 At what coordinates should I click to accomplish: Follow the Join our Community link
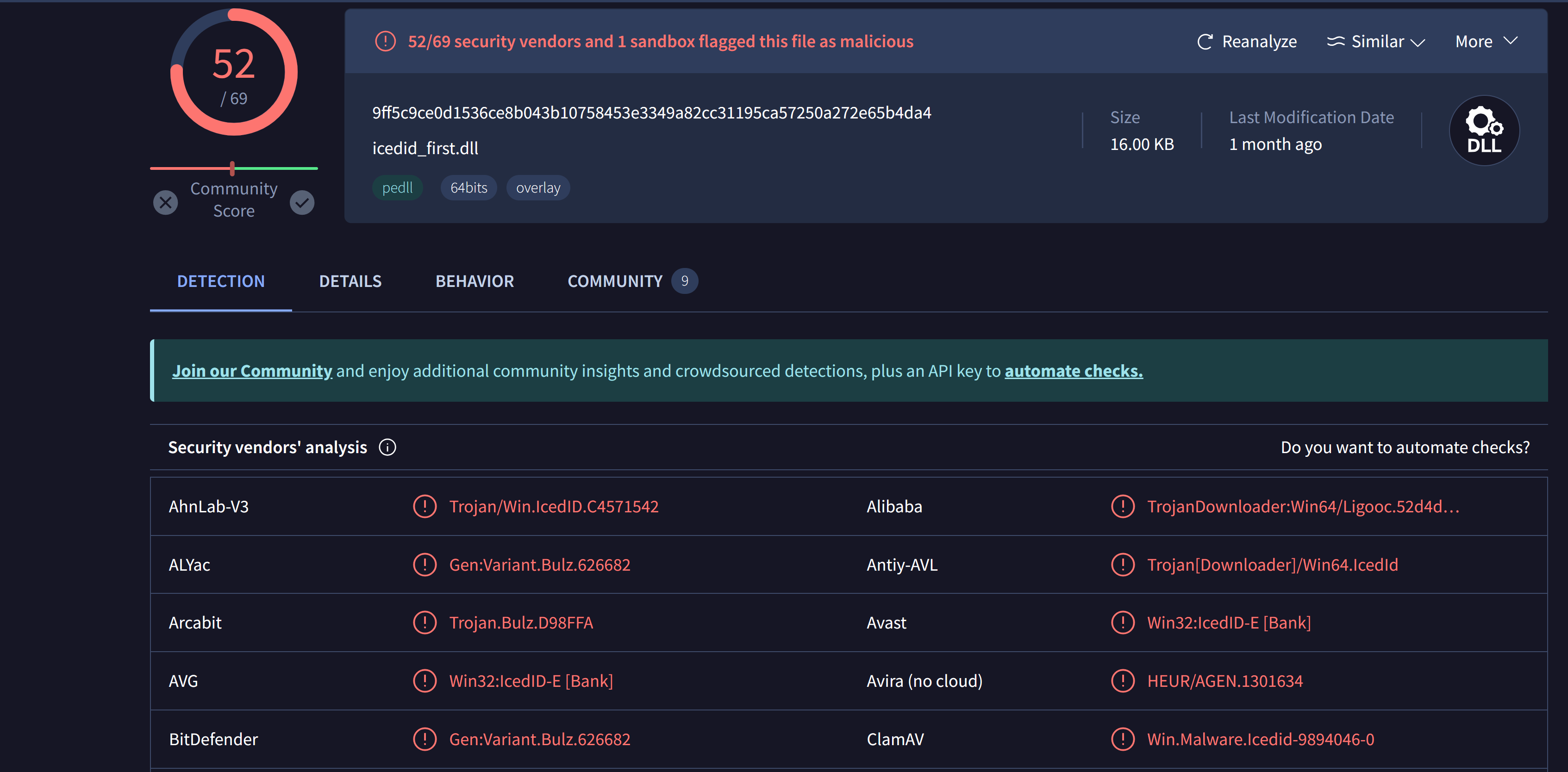[252, 370]
